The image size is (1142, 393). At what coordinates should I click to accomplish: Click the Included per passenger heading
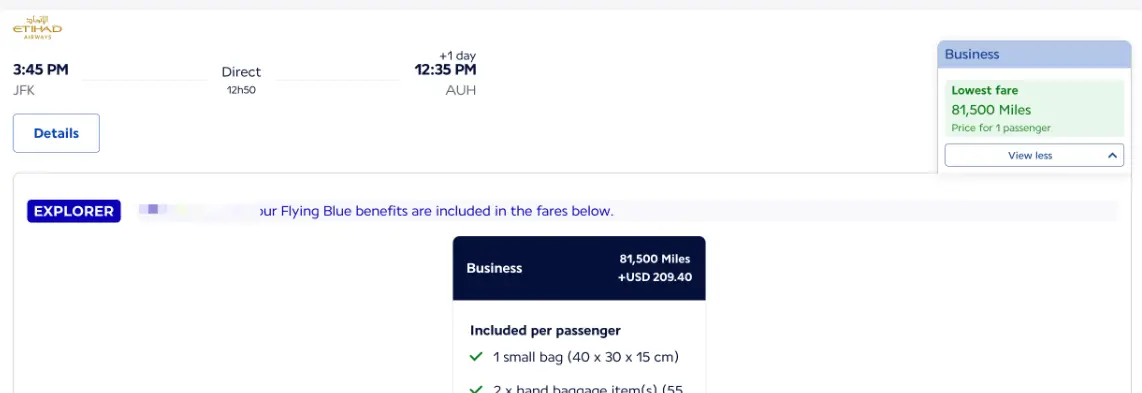click(546, 330)
